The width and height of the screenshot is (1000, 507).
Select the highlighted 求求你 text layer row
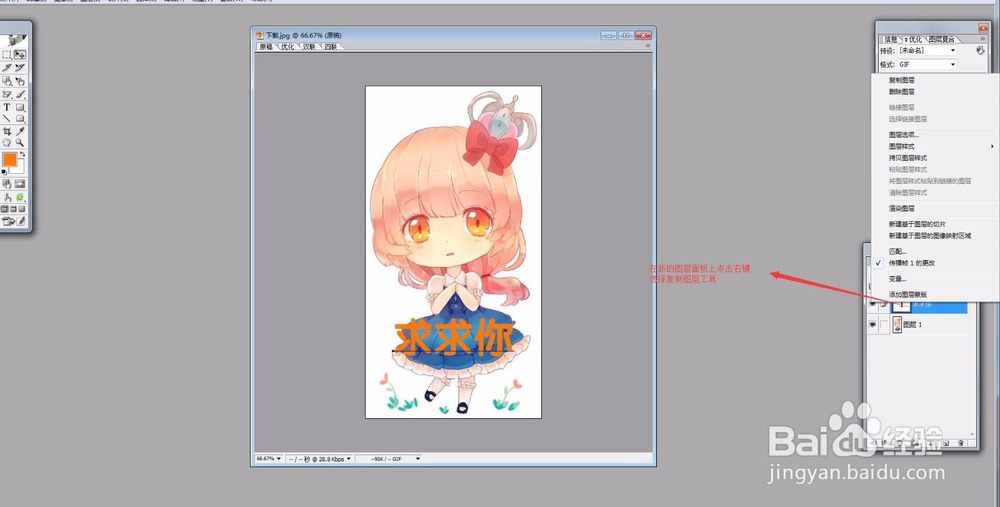point(929,307)
